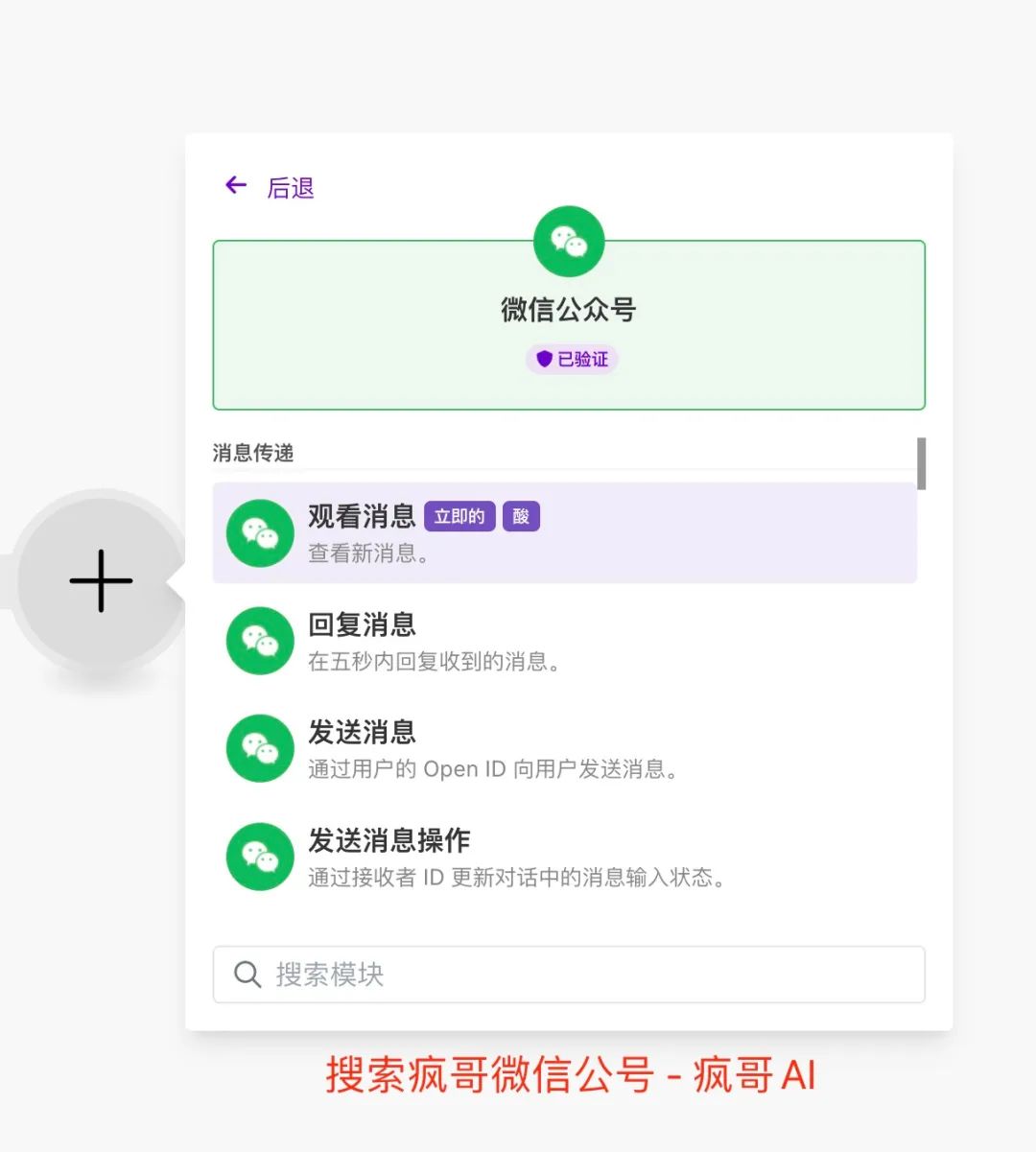
Task: Click the magnifier icon in search box
Action: click(247, 975)
